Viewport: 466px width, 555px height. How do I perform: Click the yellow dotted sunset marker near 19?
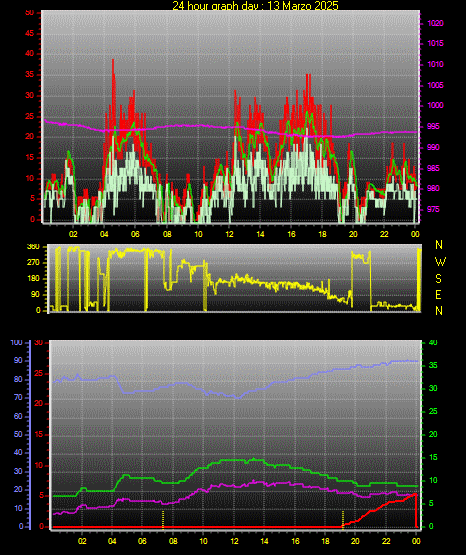(343, 519)
